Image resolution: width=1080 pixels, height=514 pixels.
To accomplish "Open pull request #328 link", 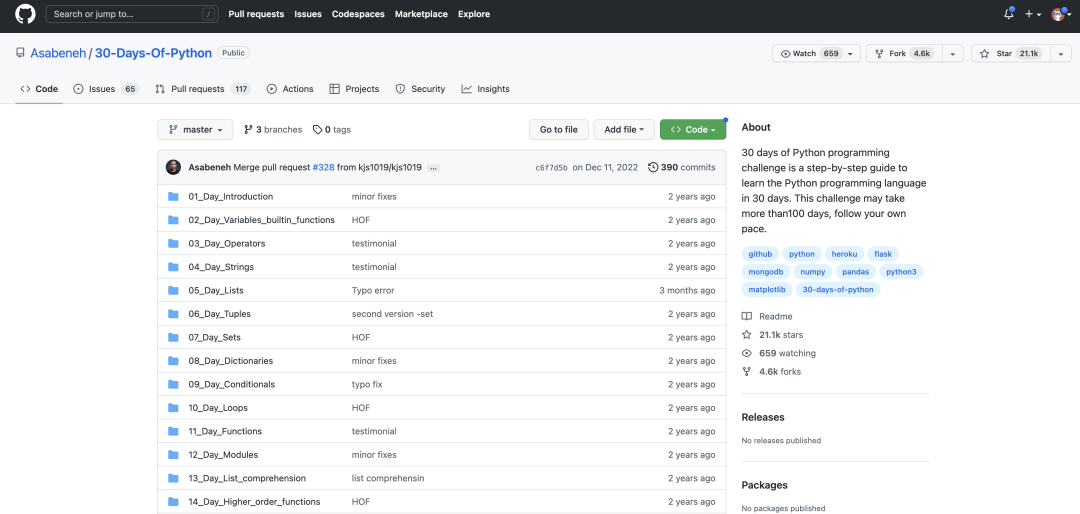I will tap(323, 167).
